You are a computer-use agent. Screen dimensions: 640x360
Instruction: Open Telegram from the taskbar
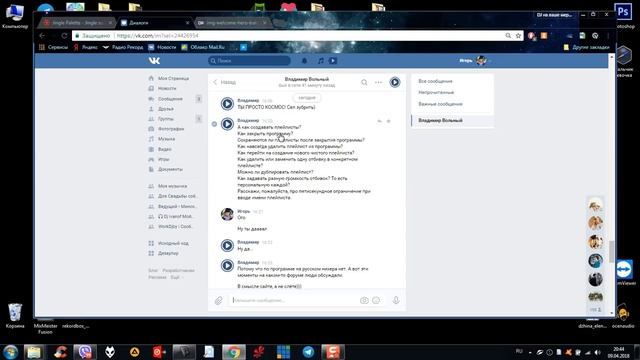tap(308, 352)
